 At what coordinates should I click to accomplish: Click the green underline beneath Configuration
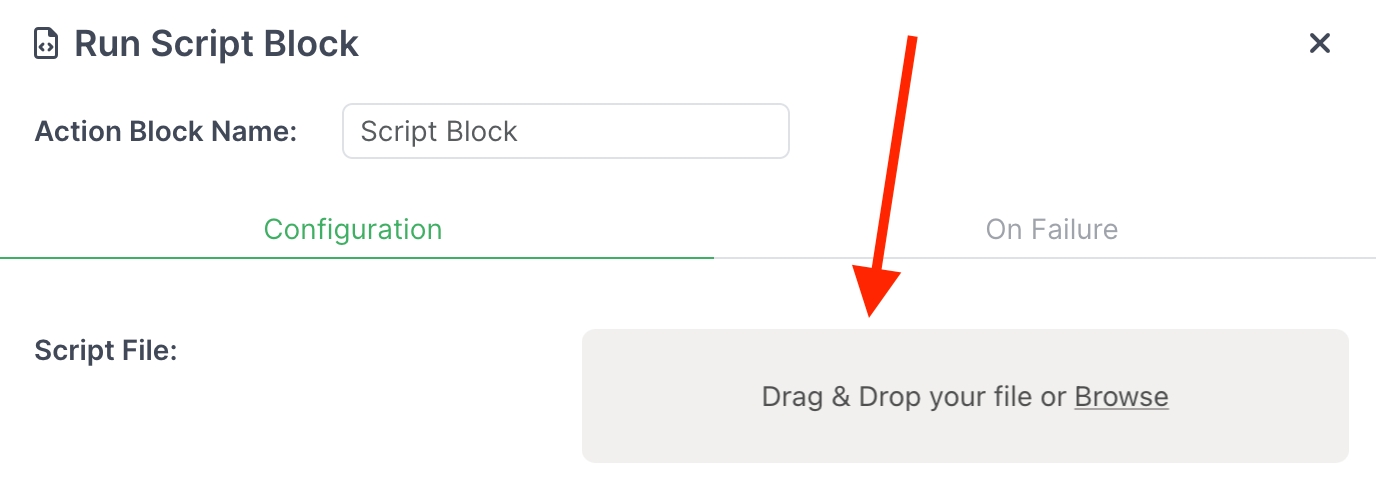pos(357,257)
